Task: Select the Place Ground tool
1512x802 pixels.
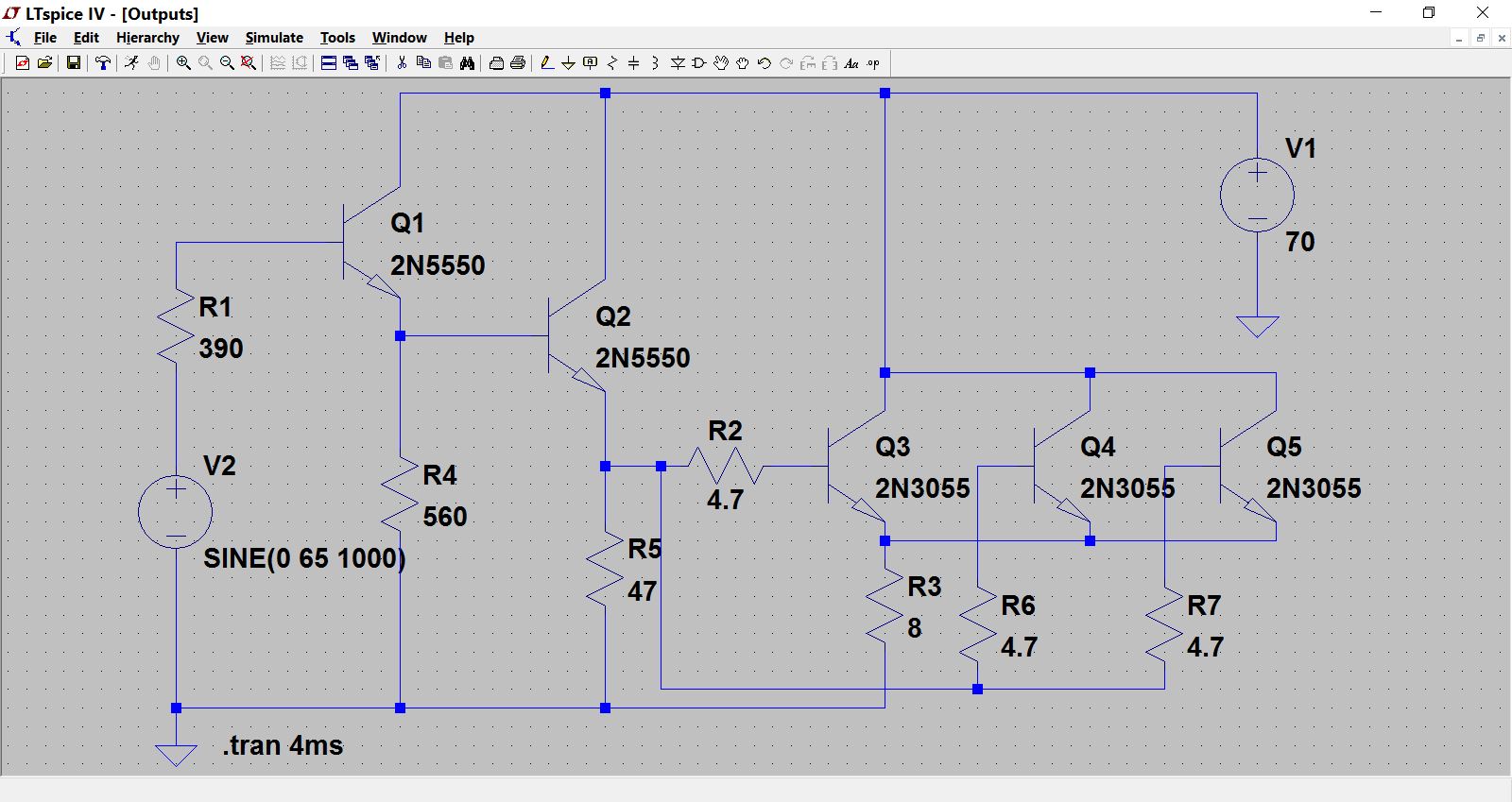Action: [x=569, y=63]
